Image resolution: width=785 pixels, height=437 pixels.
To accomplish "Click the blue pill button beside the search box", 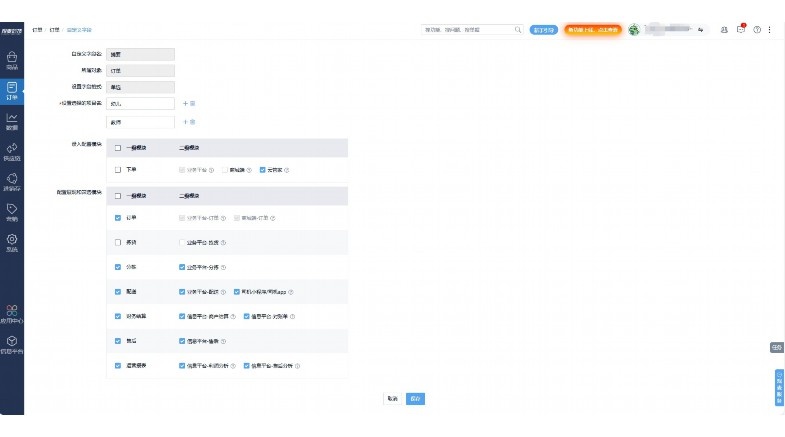I will click(544, 30).
